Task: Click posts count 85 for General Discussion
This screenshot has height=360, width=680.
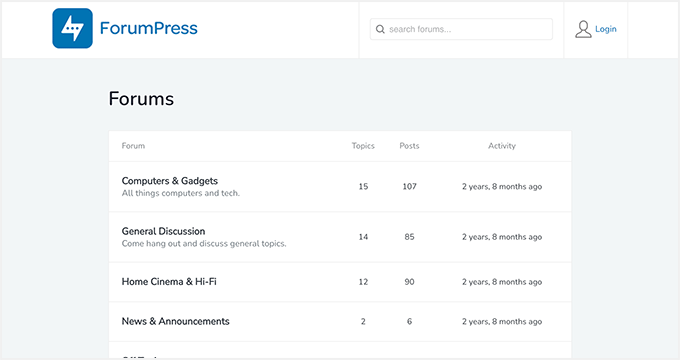Action: point(409,237)
